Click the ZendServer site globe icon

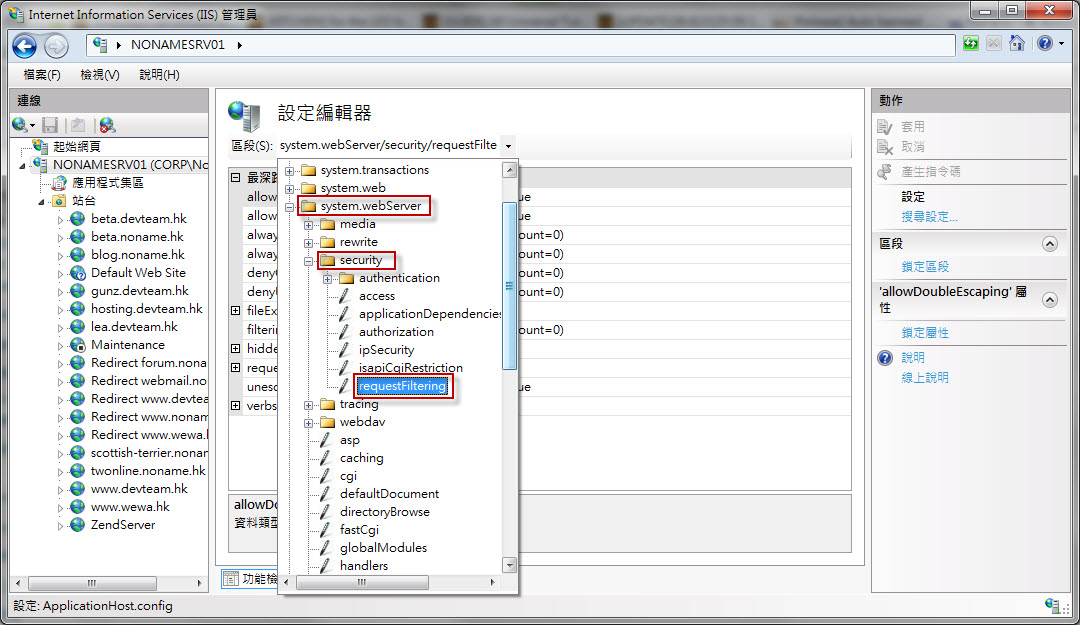(x=78, y=524)
